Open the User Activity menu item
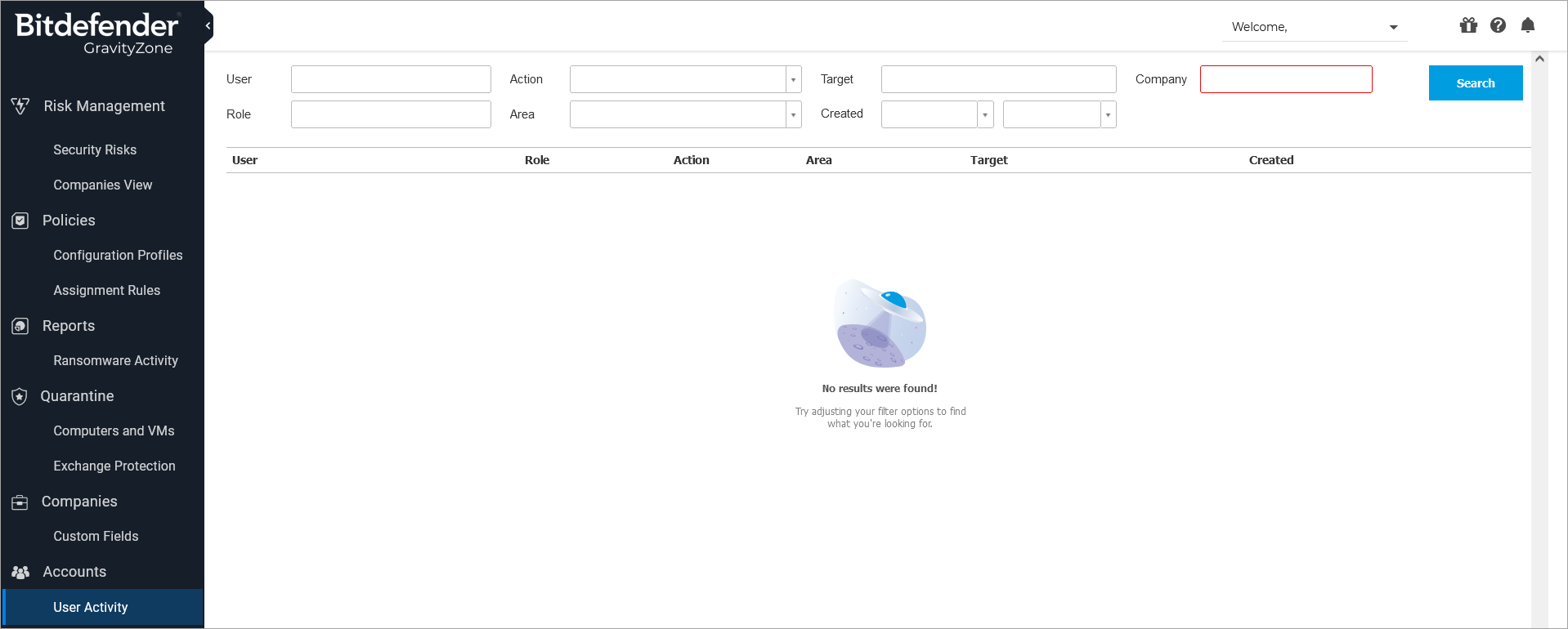This screenshot has width=1568, height=629. [x=91, y=607]
